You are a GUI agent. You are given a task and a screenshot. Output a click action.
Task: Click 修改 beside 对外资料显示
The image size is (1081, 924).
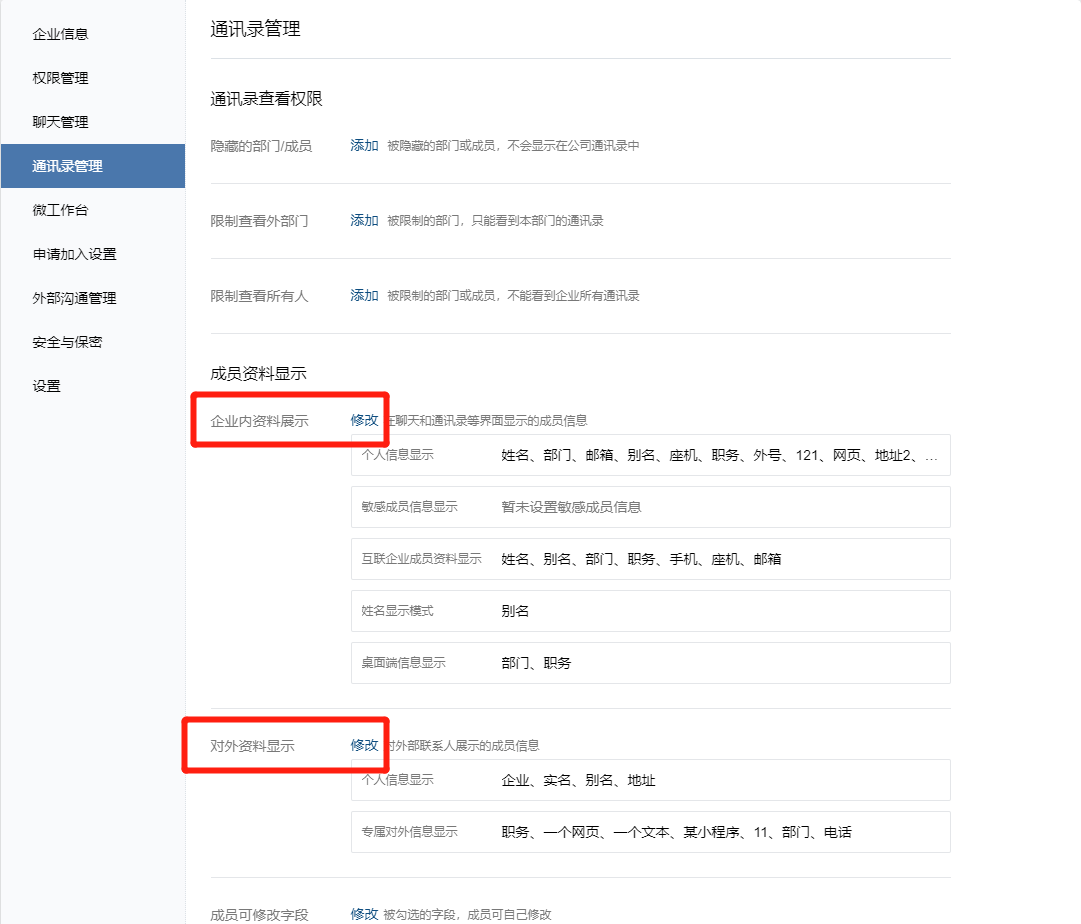[x=364, y=745]
